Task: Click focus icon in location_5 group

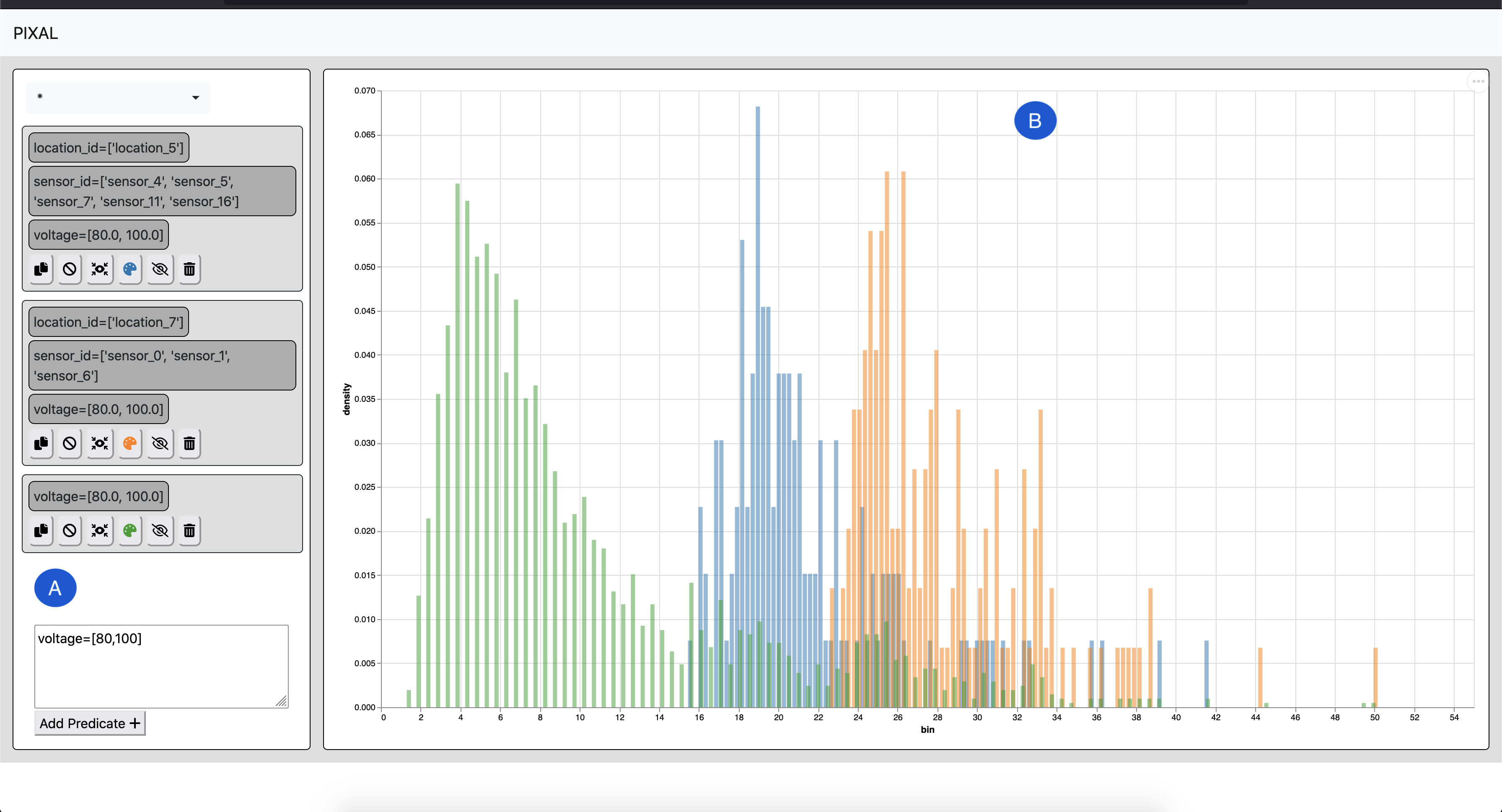Action: (100, 269)
